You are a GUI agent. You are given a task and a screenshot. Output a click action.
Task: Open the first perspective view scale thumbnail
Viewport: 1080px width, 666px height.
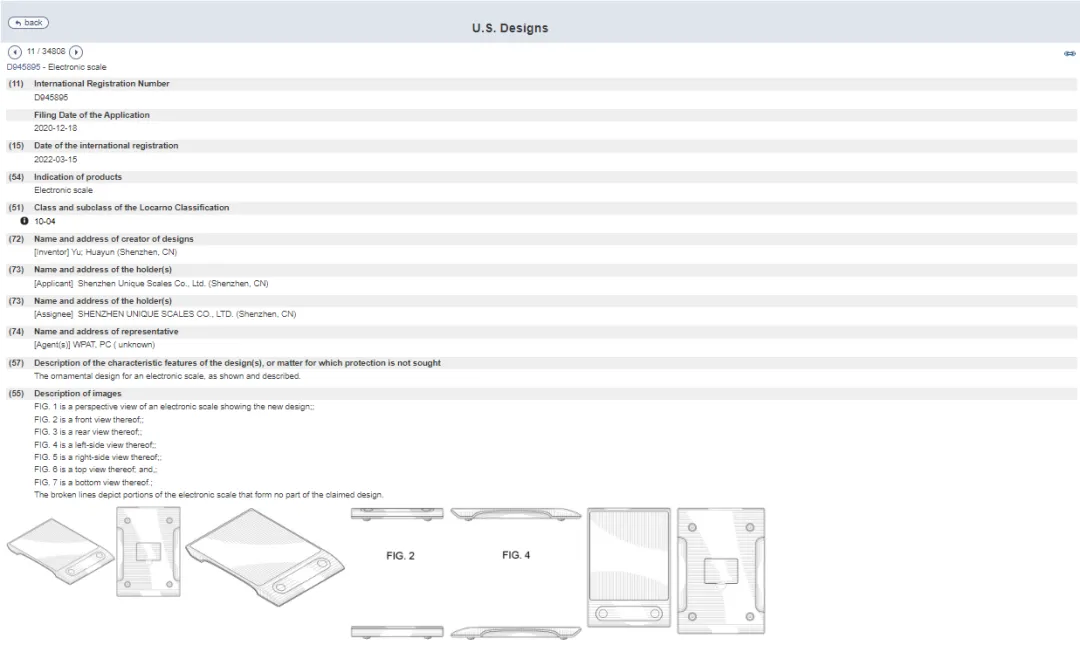pos(61,551)
